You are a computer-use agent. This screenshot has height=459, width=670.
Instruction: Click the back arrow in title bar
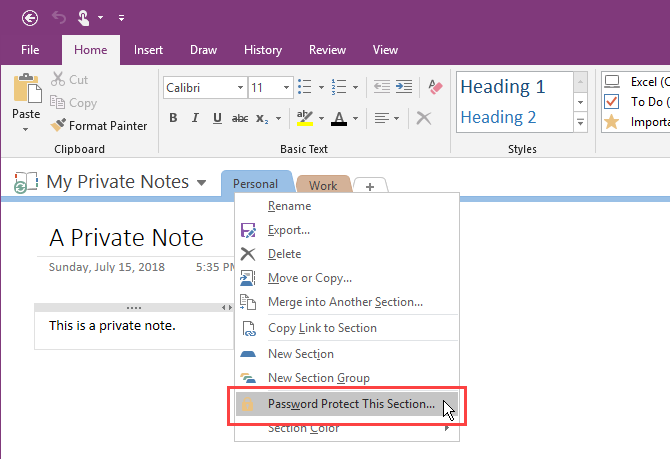(30, 17)
